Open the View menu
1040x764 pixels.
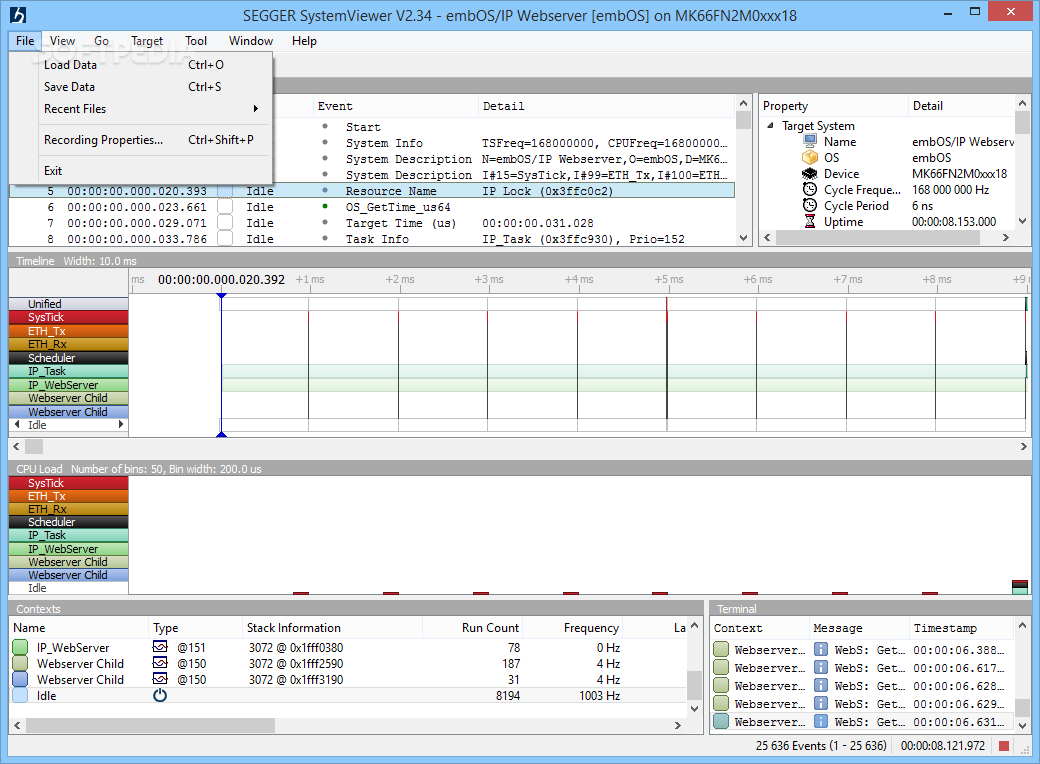click(x=62, y=40)
